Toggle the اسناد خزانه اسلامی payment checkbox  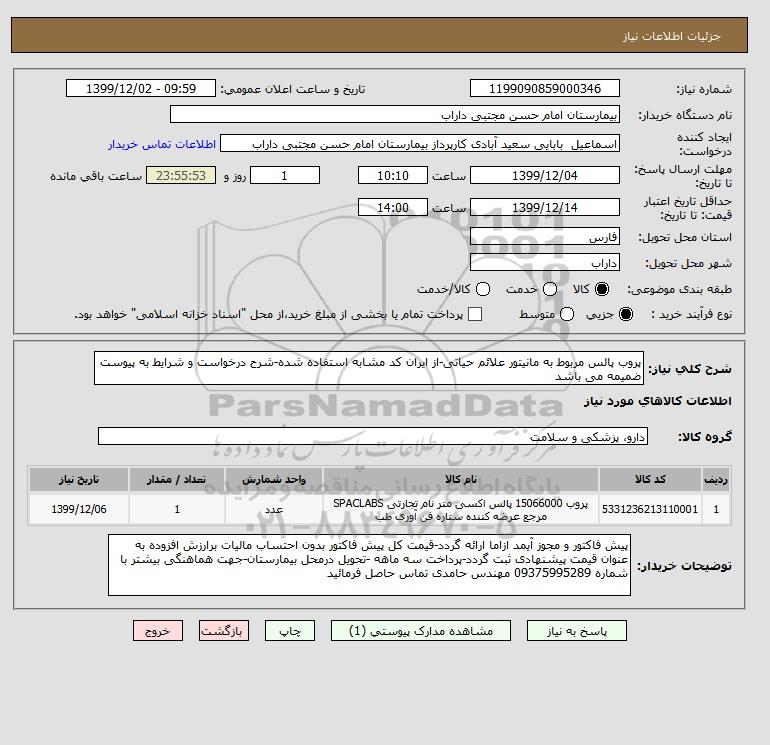coord(475,314)
